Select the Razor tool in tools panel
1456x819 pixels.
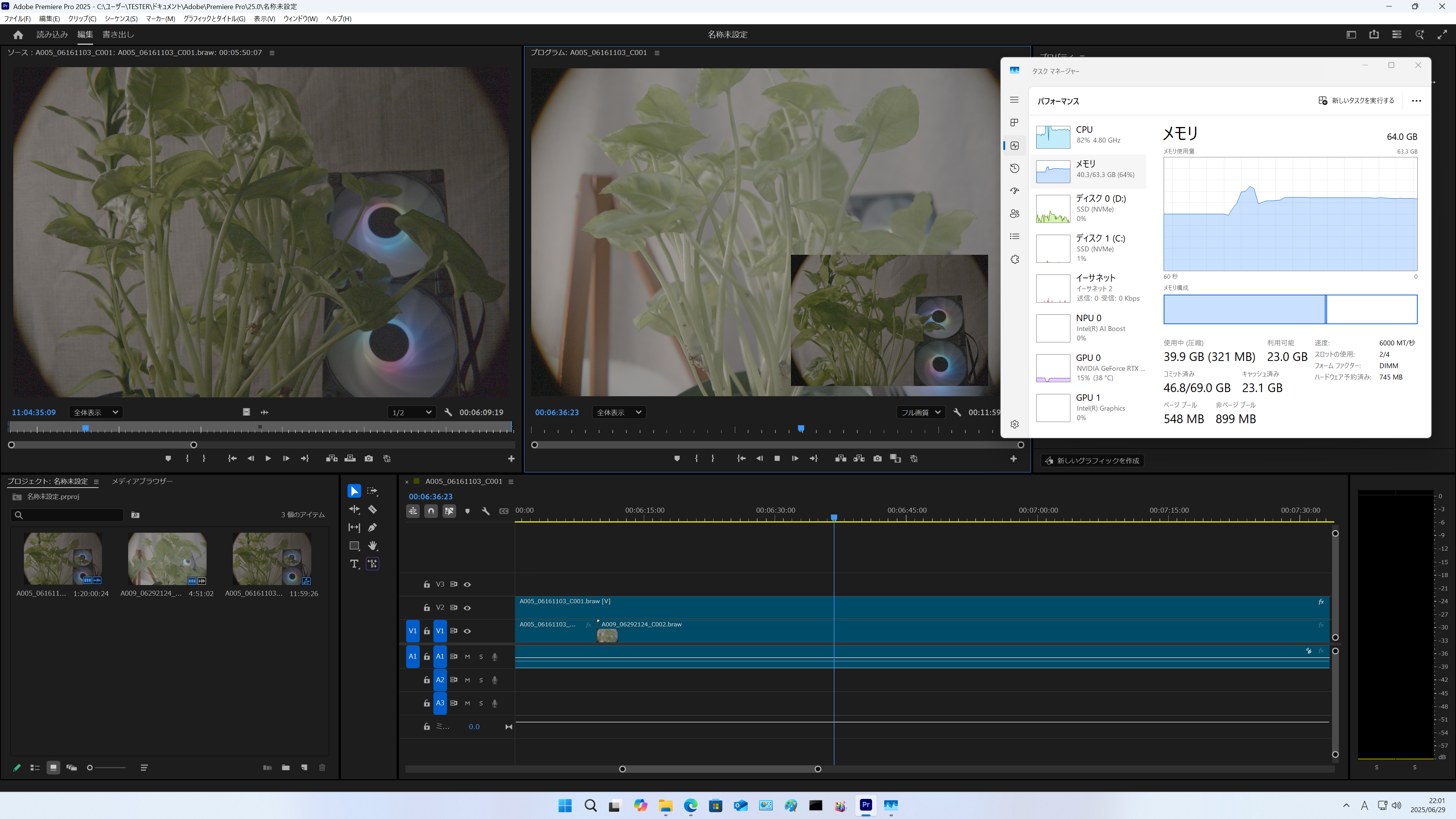pyautogui.click(x=372, y=509)
